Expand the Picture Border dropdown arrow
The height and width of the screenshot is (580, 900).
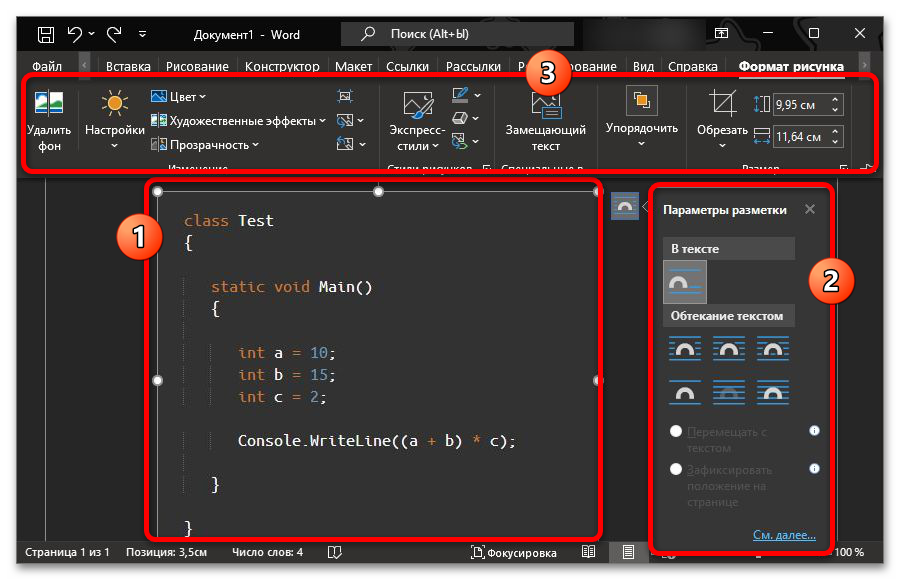(x=478, y=95)
